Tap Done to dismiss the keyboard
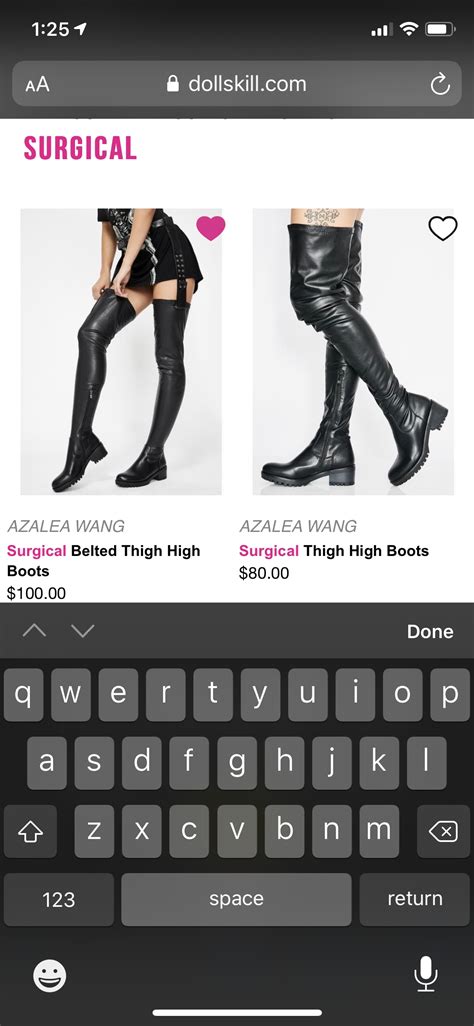474x1026 pixels. [x=430, y=631]
